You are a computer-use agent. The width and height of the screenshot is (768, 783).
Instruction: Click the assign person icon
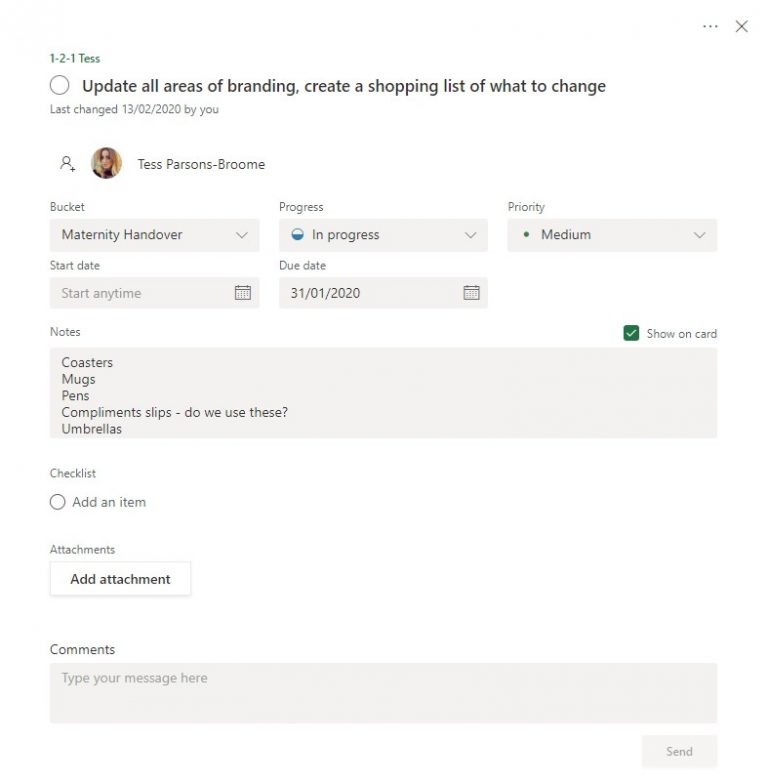[67, 163]
